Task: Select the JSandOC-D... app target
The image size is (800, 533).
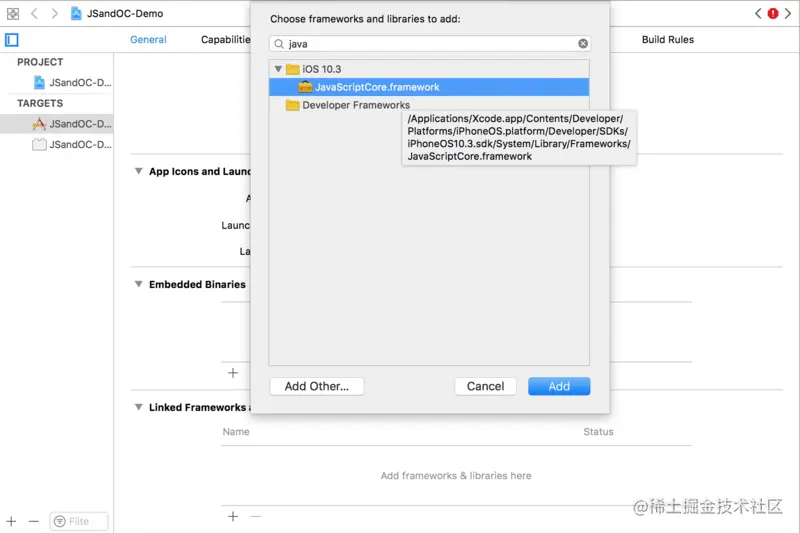Action: (x=57, y=124)
